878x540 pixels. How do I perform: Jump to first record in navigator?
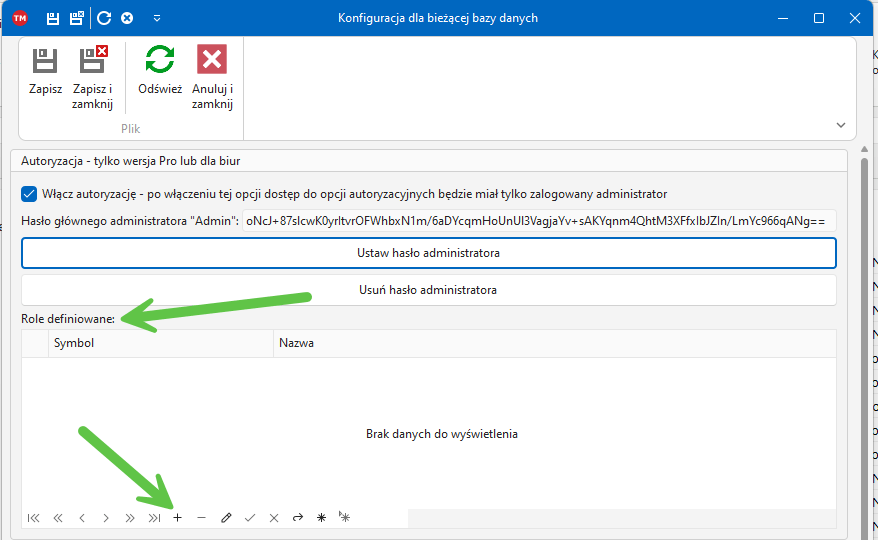click(34, 518)
